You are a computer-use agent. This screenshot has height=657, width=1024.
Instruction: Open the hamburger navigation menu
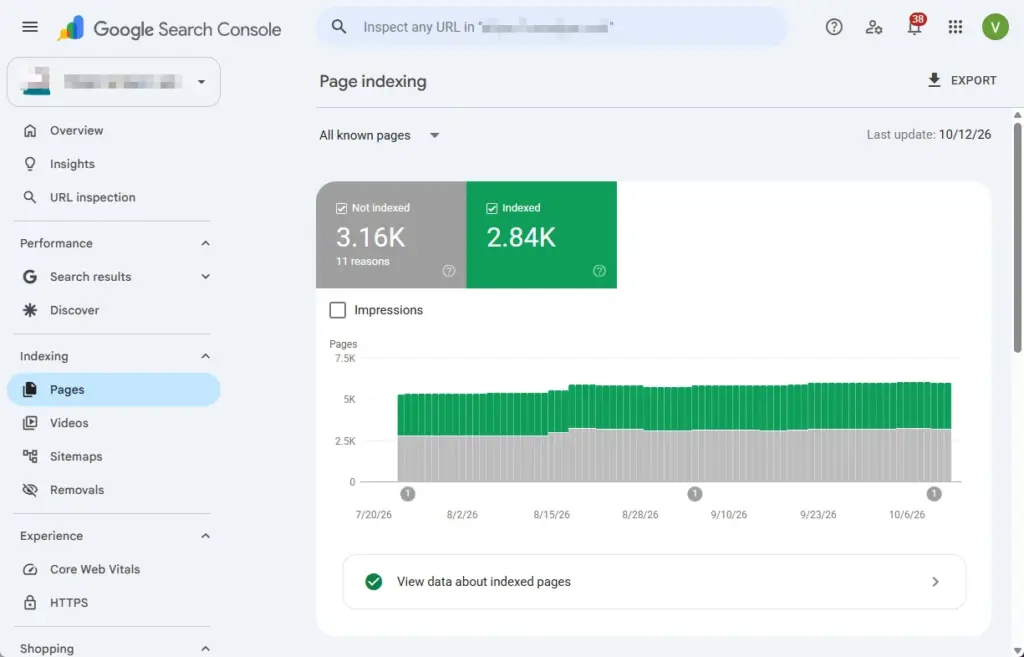[30, 27]
